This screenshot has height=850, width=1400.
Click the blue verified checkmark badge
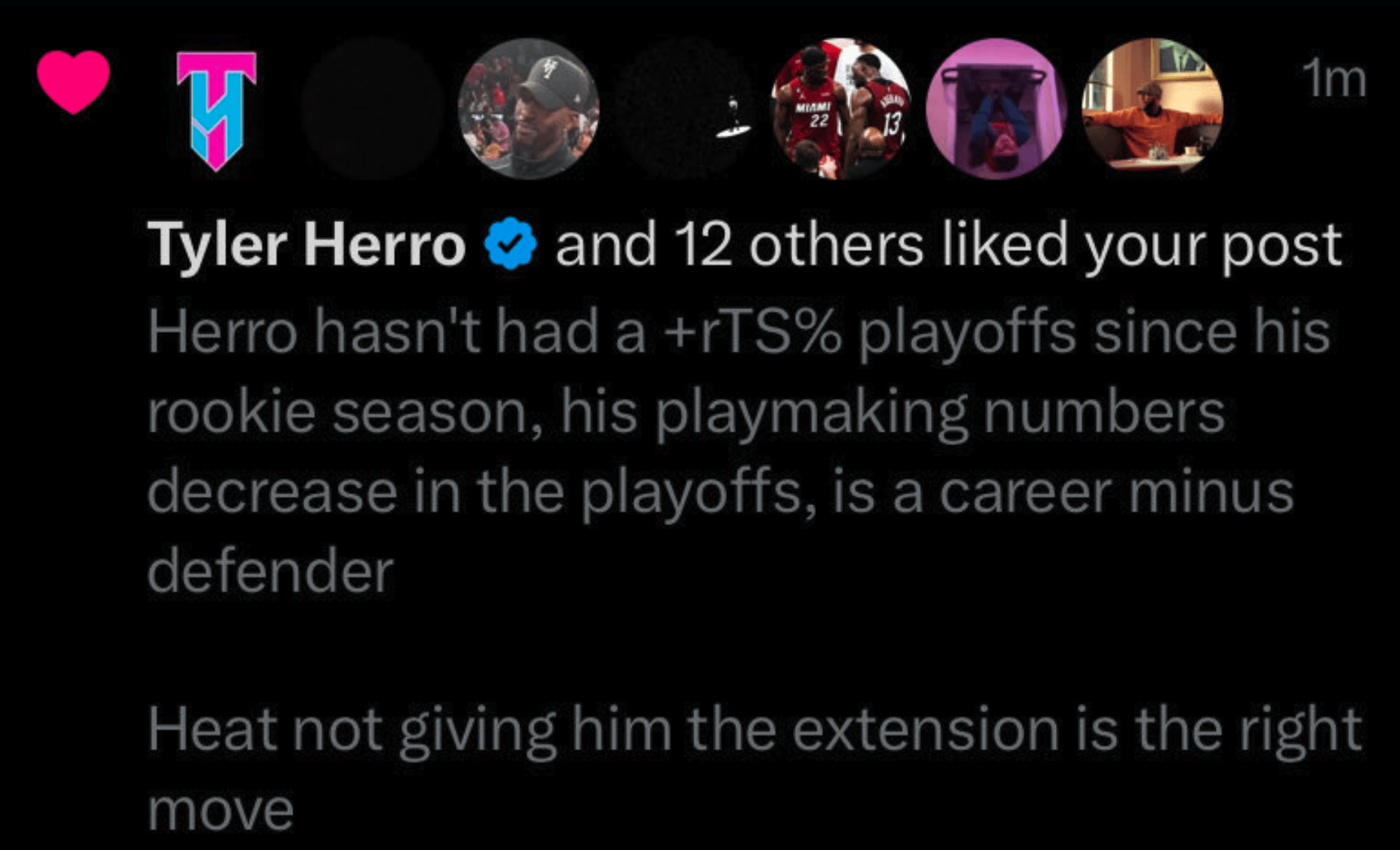[510, 244]
